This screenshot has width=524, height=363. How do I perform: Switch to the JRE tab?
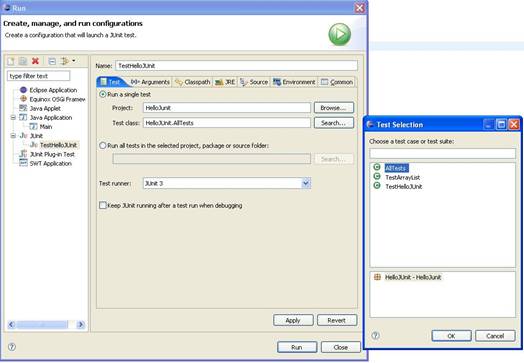pos(225,82)
